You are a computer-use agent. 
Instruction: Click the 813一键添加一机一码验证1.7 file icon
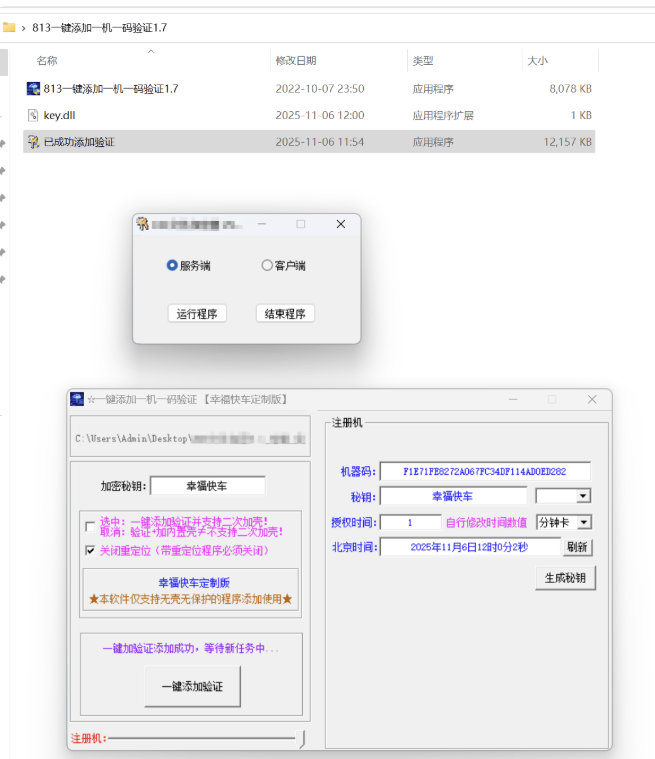pyautogui.click(x=33, y=89)
